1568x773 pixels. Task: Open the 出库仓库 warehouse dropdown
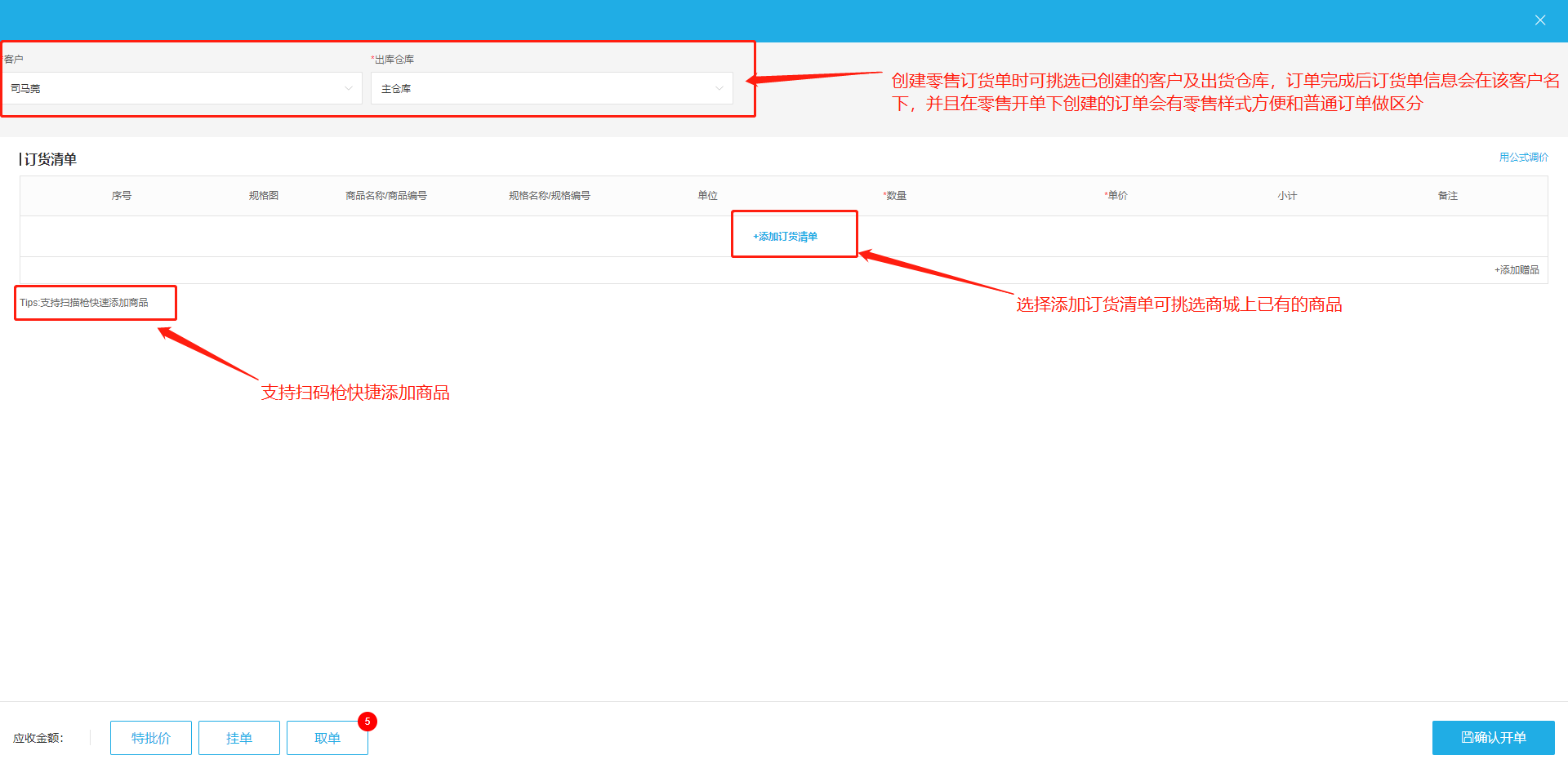[719, 88]
